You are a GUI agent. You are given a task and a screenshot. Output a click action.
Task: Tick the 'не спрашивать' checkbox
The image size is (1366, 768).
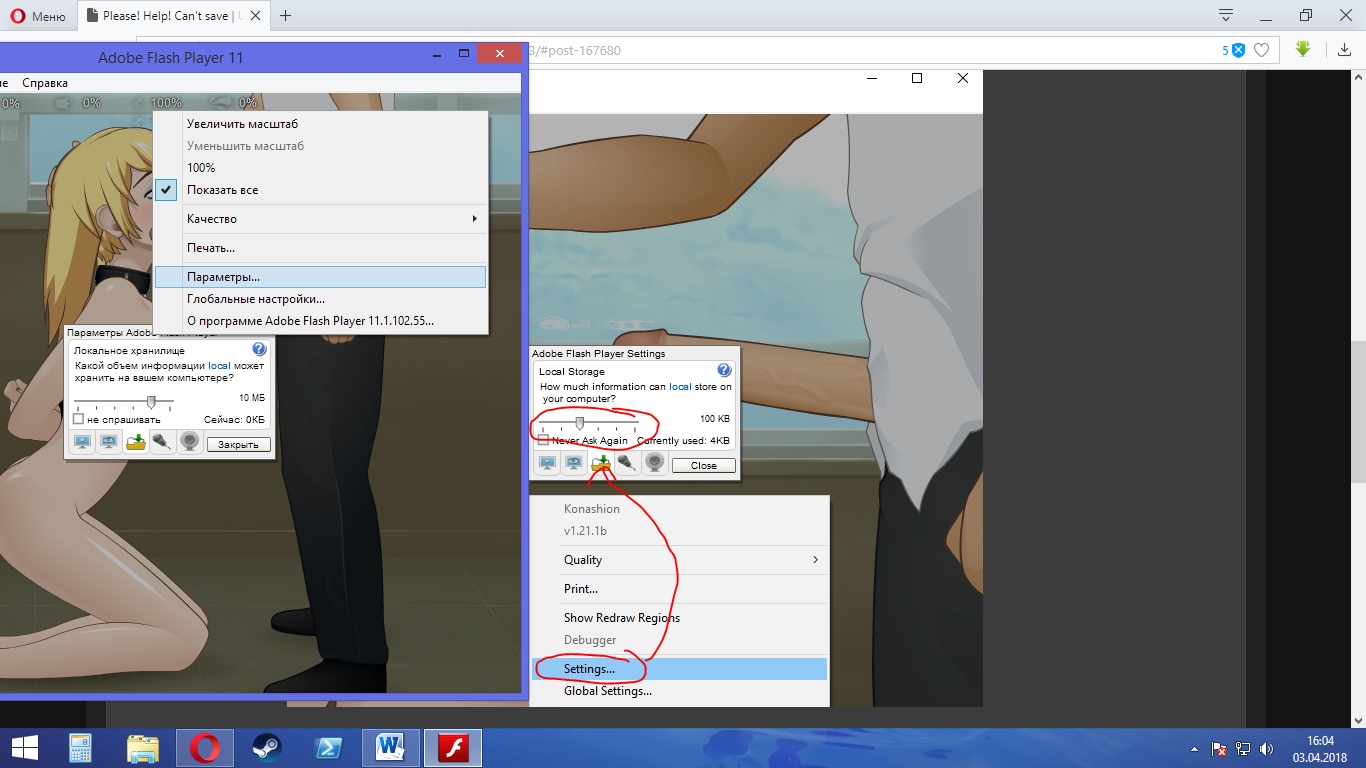[x=79, y=419]
